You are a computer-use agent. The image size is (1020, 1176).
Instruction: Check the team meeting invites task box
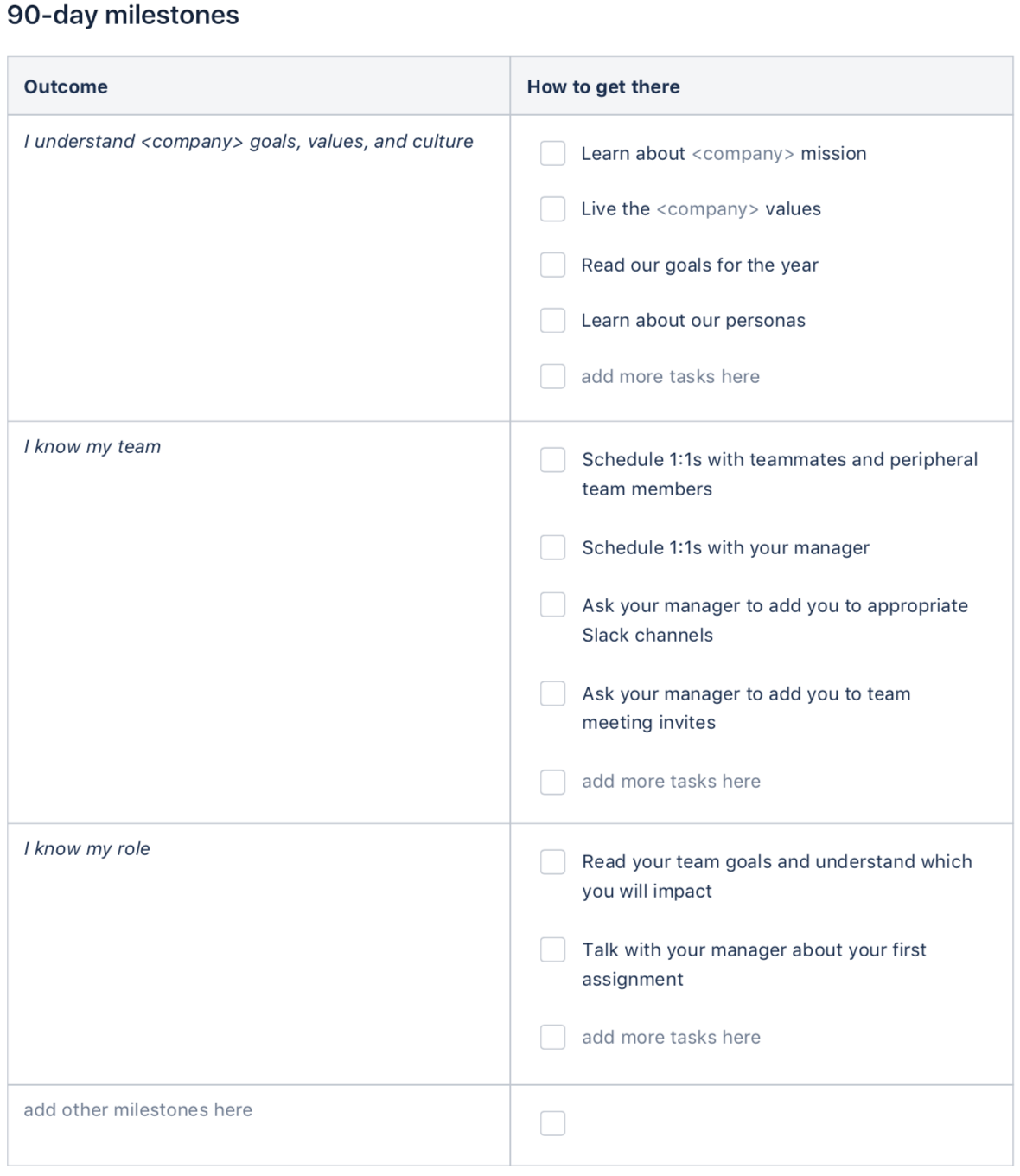[x=552, y=693]
